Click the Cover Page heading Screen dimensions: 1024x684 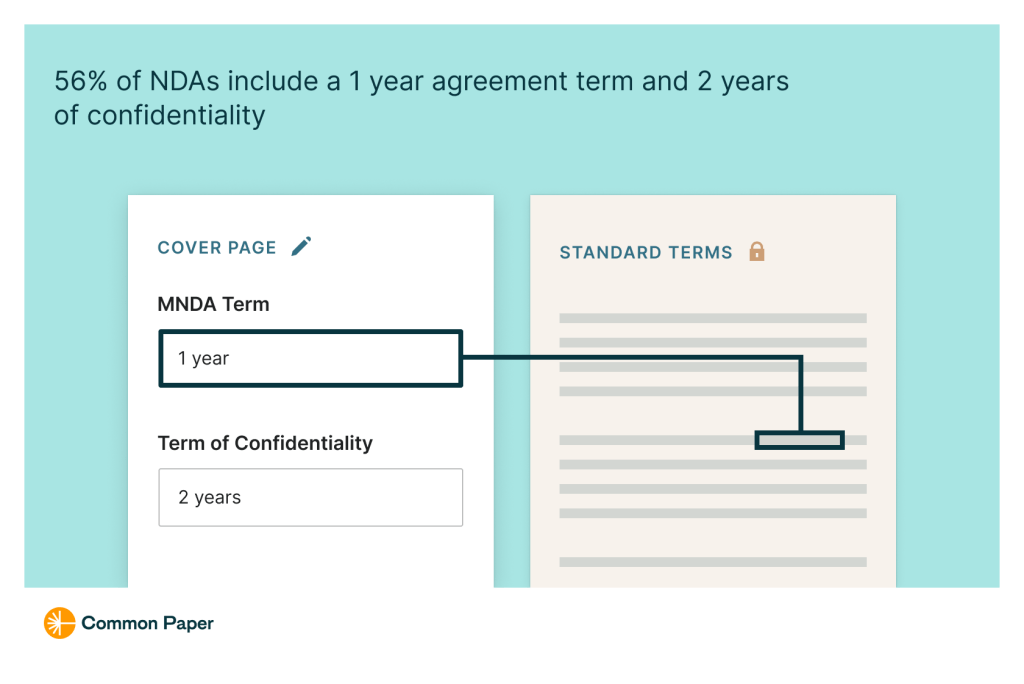(x=217, y=248)
